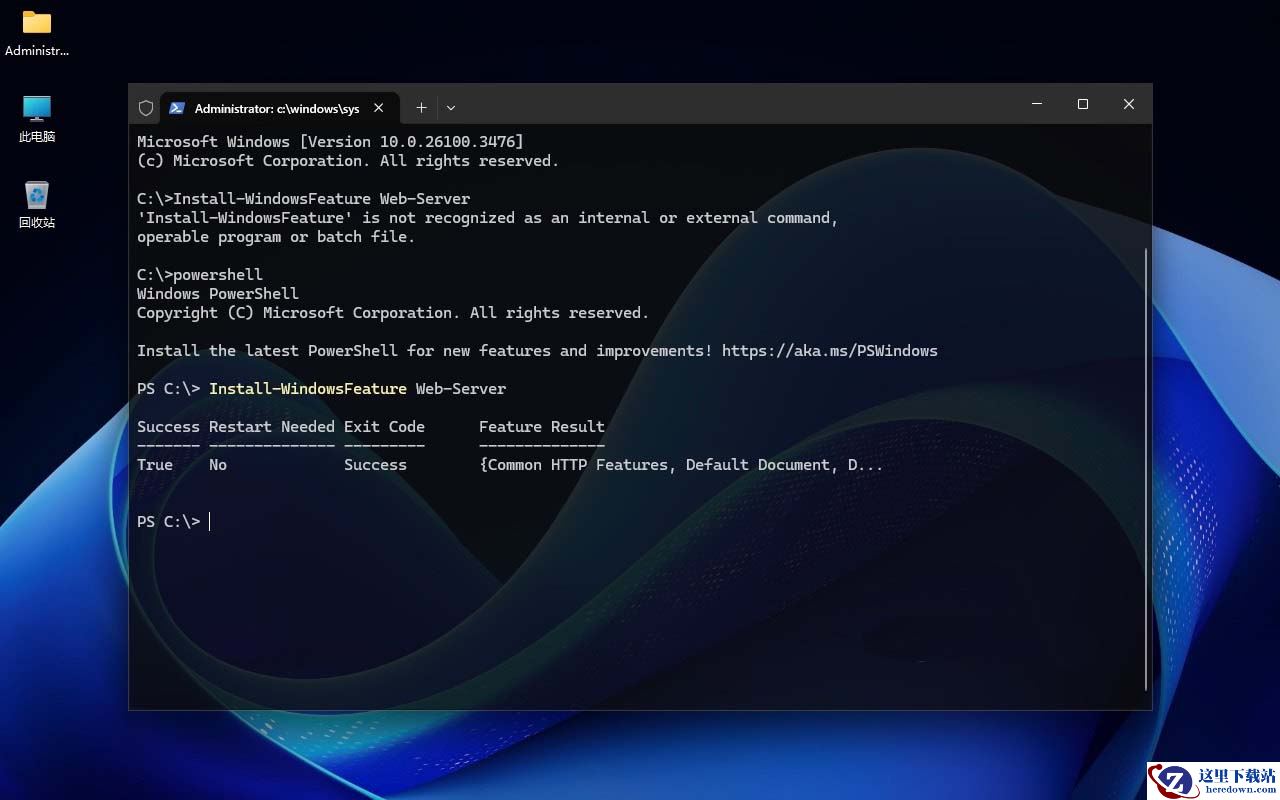Image resolution: width=1280 pixels, height=800 pixels.
Task: Click the terminal's vertical scrollbar
Action: point(1146,468)
